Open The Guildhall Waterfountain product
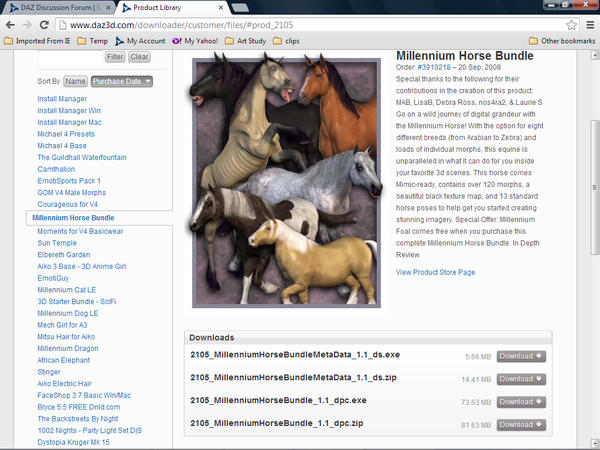Image resolution: width=600 pixels, height=450 pixels. point(82,157)
